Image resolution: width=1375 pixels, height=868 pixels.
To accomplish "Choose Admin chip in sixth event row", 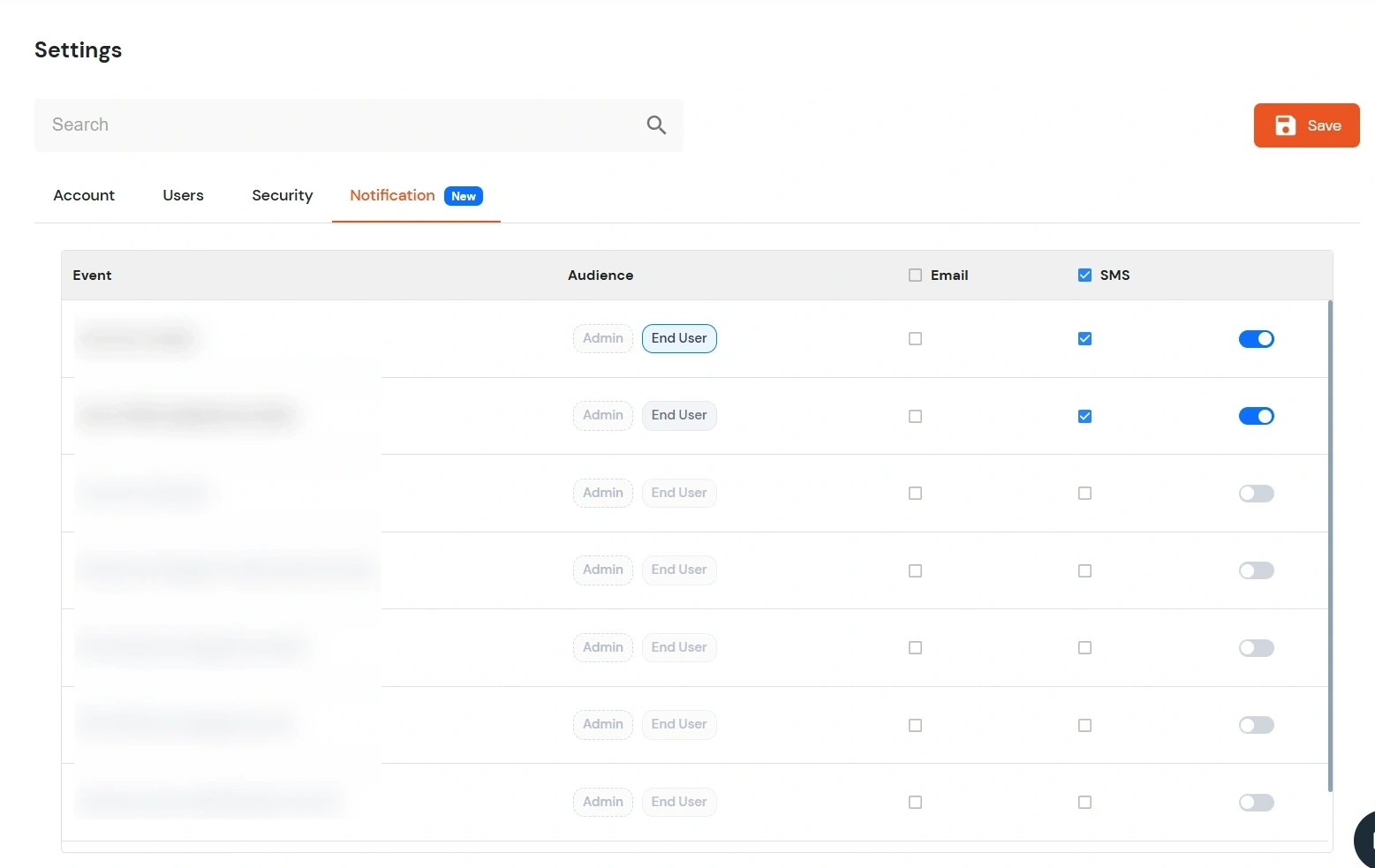I will click(603, 724).
